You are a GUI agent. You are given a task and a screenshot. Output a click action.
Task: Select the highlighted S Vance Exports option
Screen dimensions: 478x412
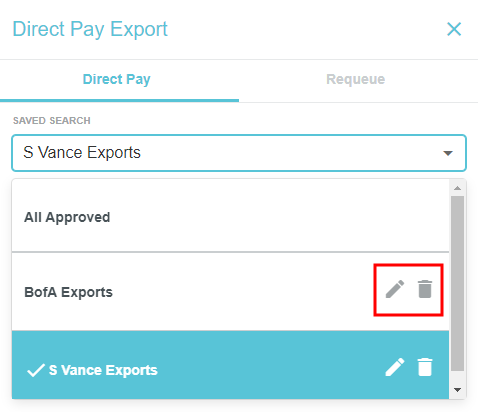pos(230,365)
